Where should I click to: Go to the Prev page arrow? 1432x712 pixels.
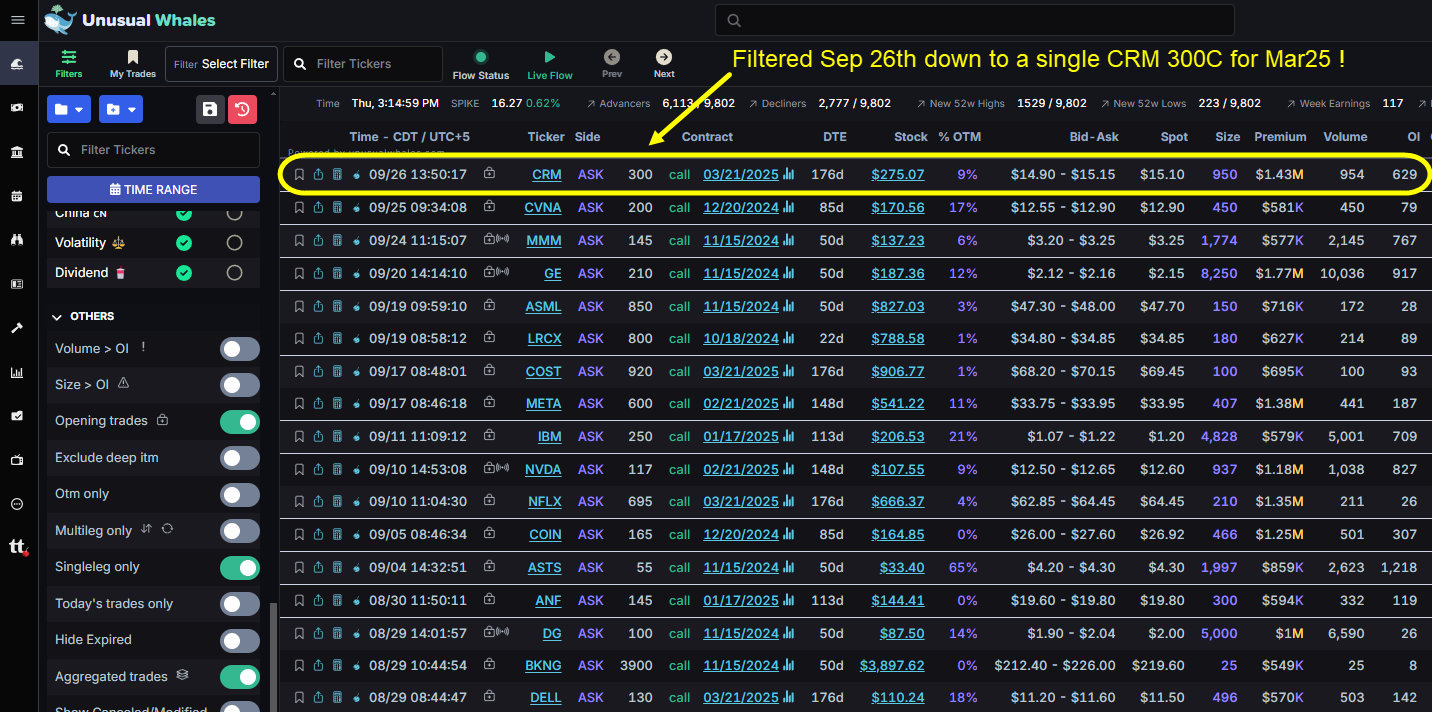coord(612,65)
